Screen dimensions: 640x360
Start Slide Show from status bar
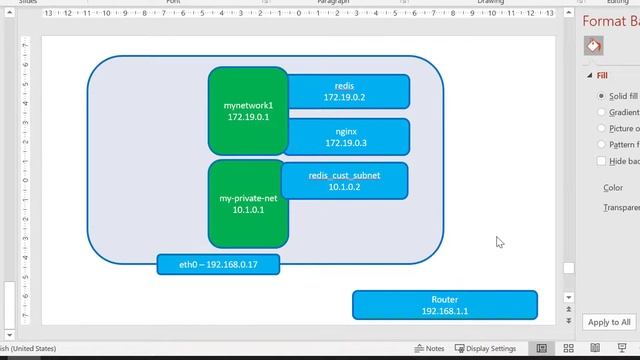click(622, 348)
